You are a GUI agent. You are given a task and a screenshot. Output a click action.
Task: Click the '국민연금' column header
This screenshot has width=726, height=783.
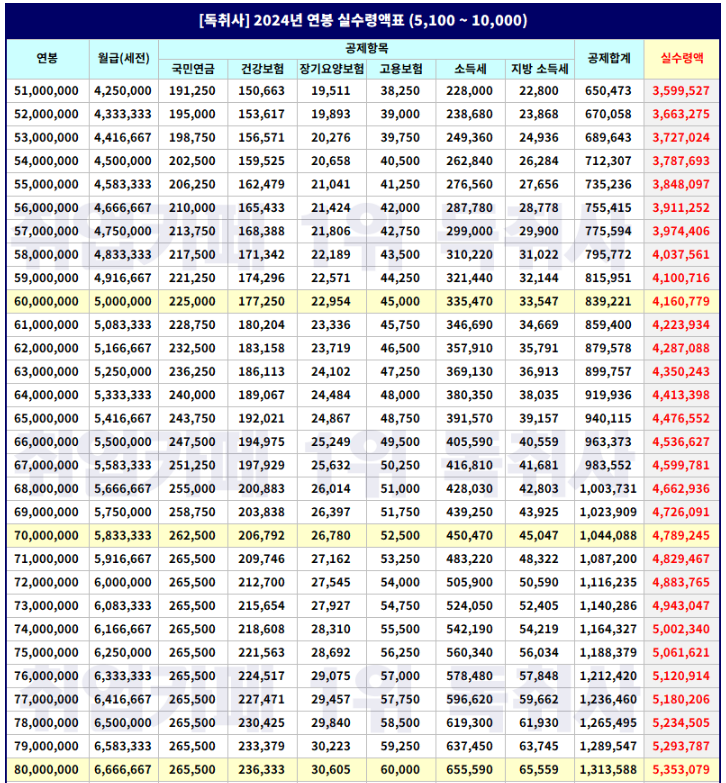192,69
